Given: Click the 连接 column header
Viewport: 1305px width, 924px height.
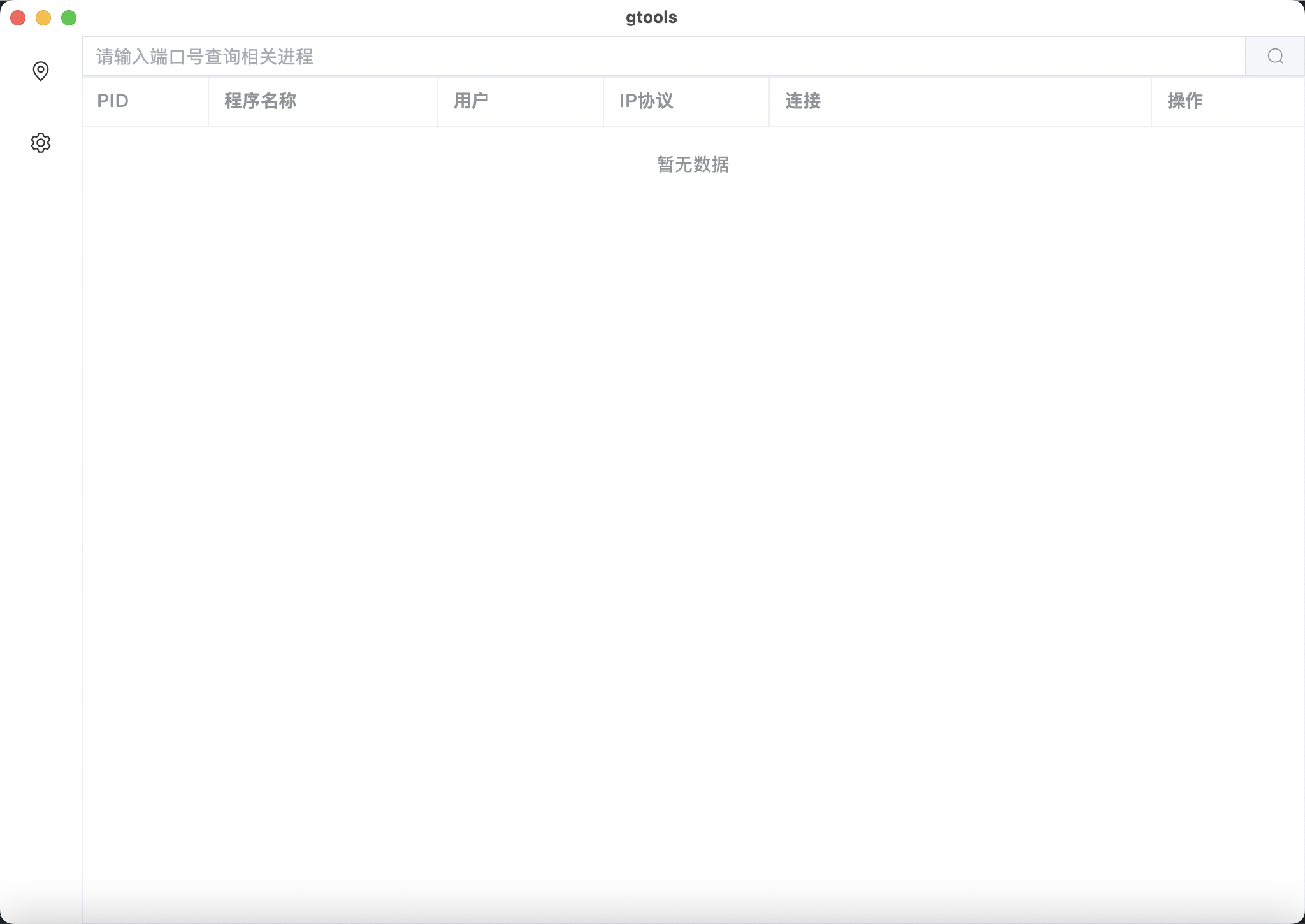Looking at the screenshot, I should (x=803, y=101).
